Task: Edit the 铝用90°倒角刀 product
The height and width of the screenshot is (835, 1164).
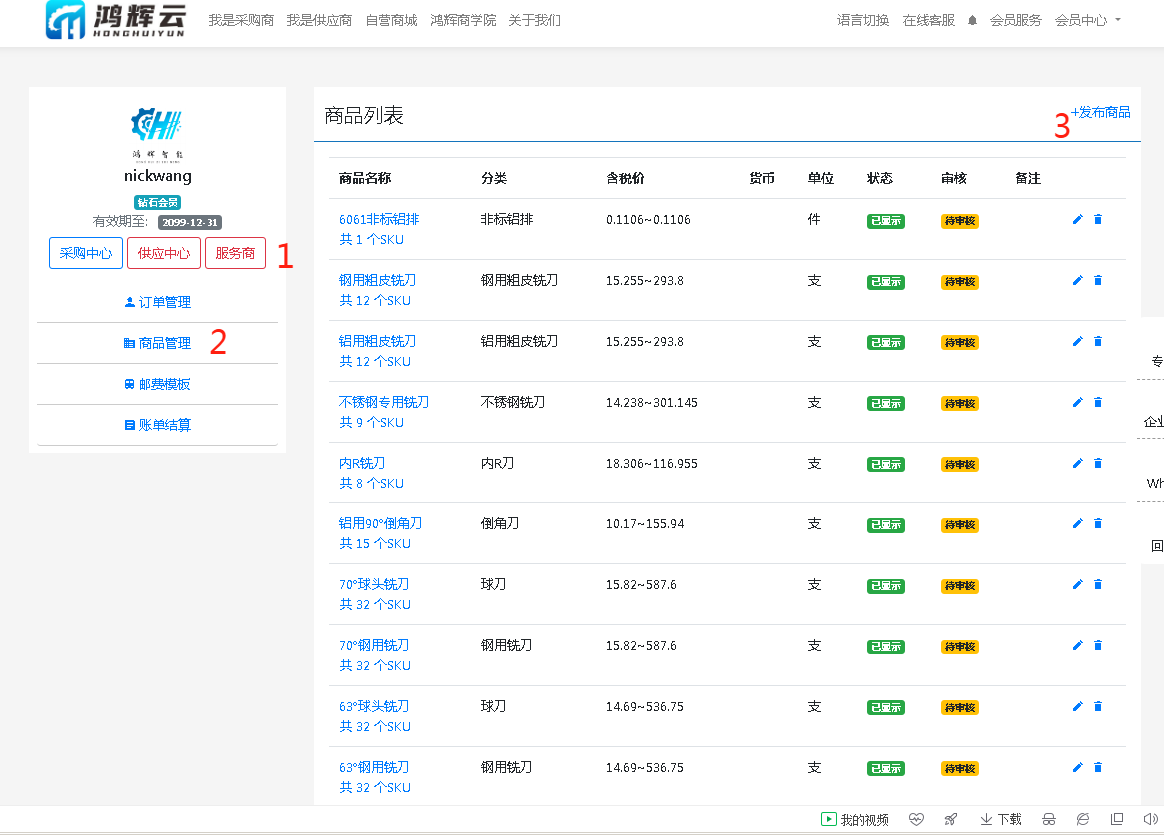Action: point(1077,523)
